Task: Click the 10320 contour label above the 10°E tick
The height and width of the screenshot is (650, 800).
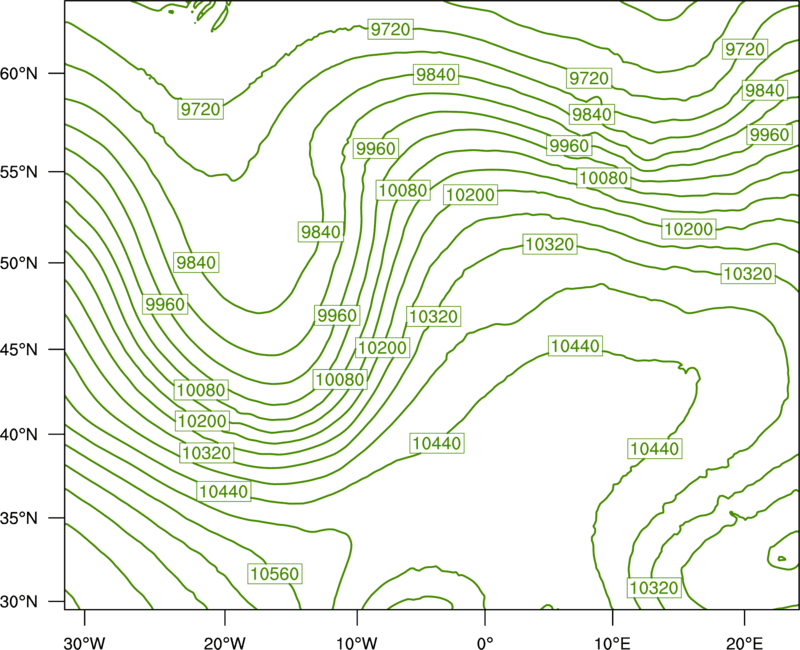Action: pos(654,588)
